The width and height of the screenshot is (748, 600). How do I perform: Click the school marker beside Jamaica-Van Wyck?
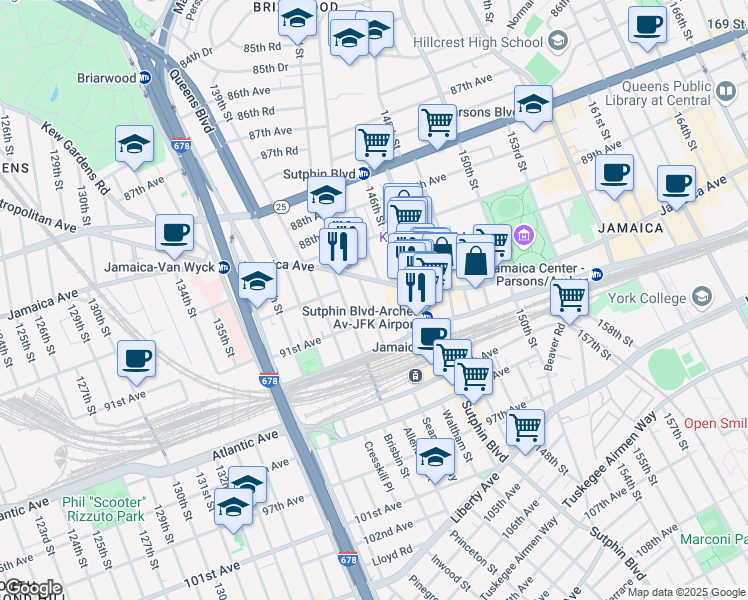coord(258,283)
